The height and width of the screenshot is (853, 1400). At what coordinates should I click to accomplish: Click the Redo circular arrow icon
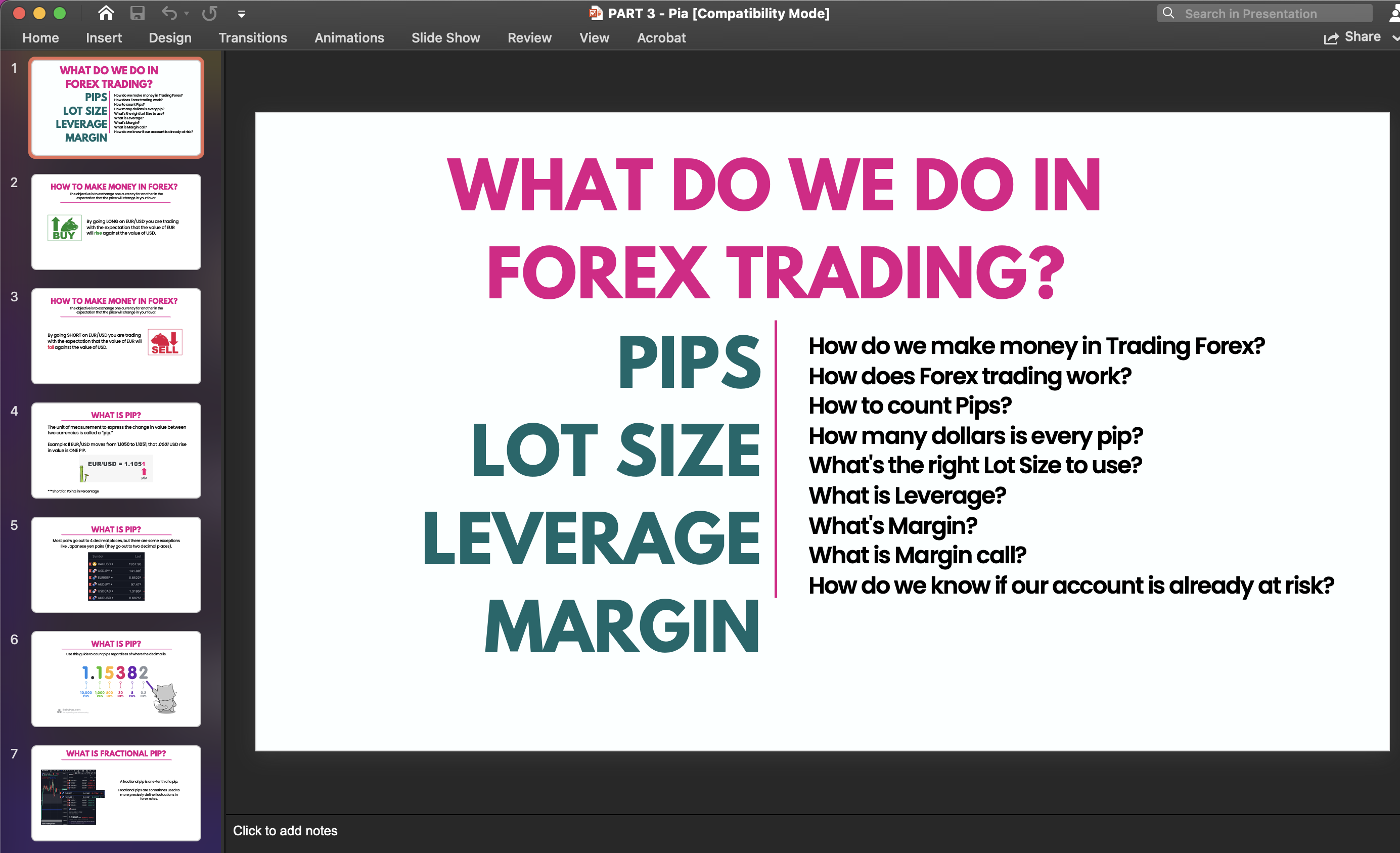(210, 13)
